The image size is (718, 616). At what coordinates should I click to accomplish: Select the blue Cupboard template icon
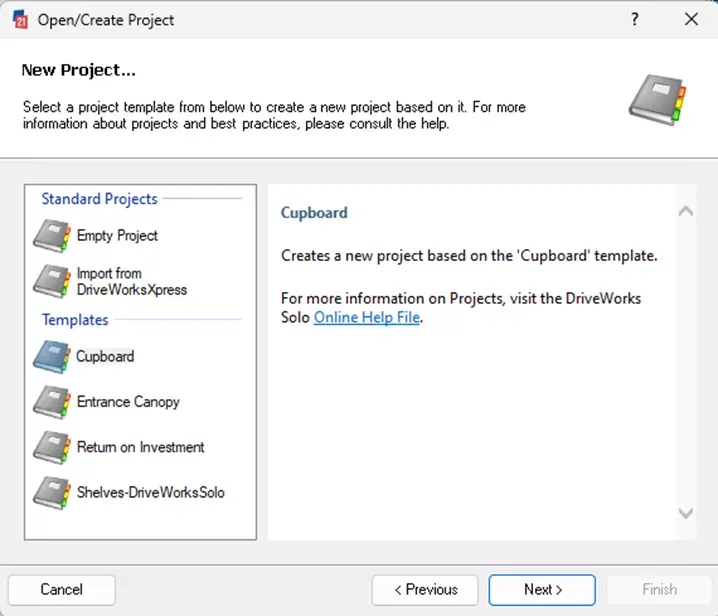[x=52, y=357]
